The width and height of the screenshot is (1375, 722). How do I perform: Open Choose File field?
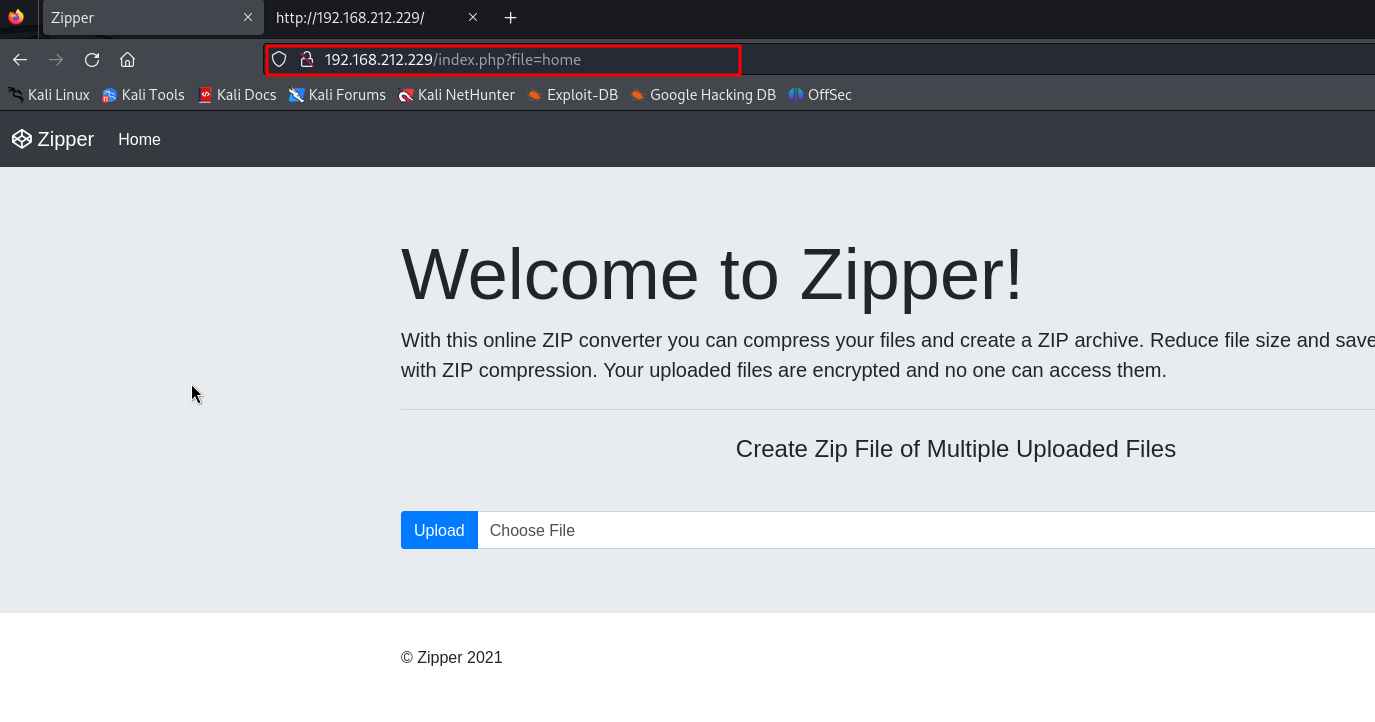[x=926, y=530]
